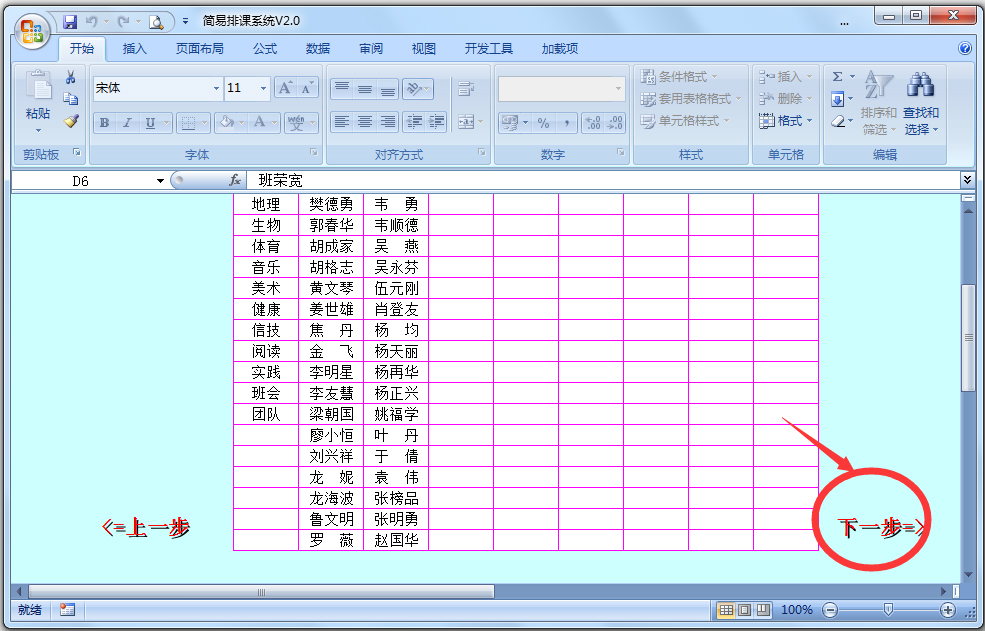Toggle wrap text

[465, 89]
